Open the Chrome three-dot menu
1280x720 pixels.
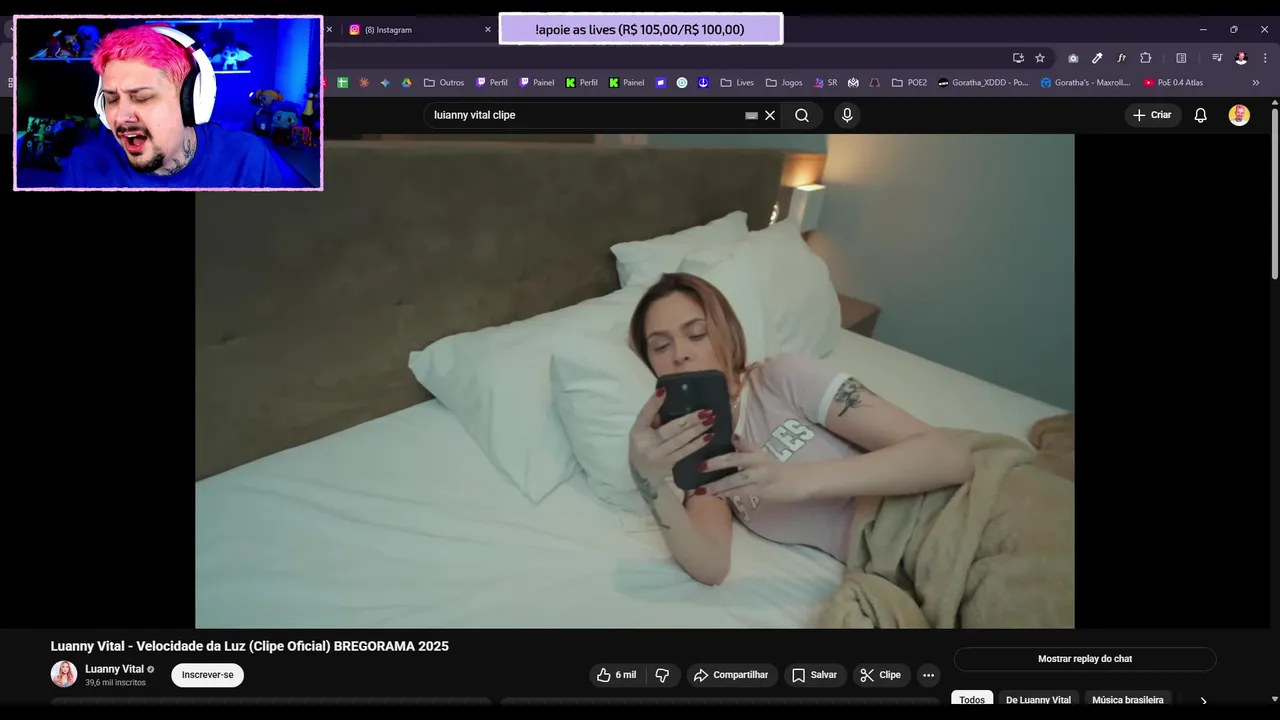[x=1265, y=58]
